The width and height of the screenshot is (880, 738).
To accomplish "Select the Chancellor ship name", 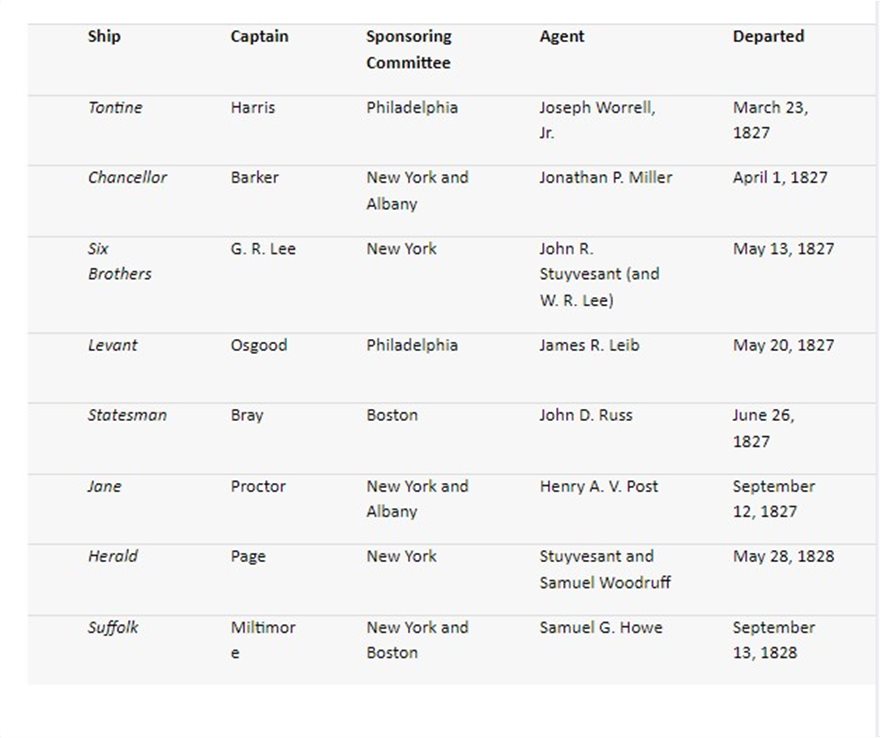I will point(127,177).
